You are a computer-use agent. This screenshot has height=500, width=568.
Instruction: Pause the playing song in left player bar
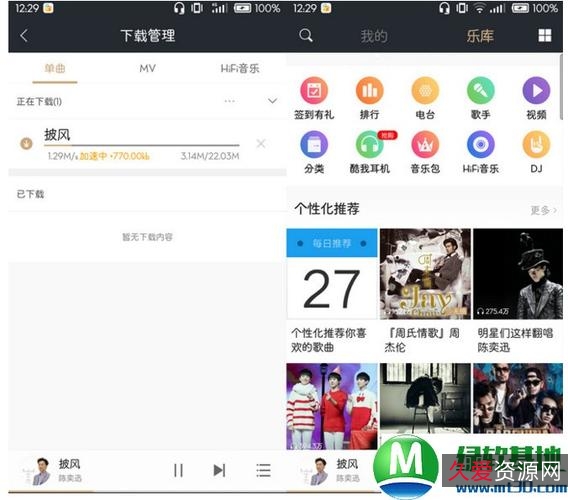(x=178, y=470)
